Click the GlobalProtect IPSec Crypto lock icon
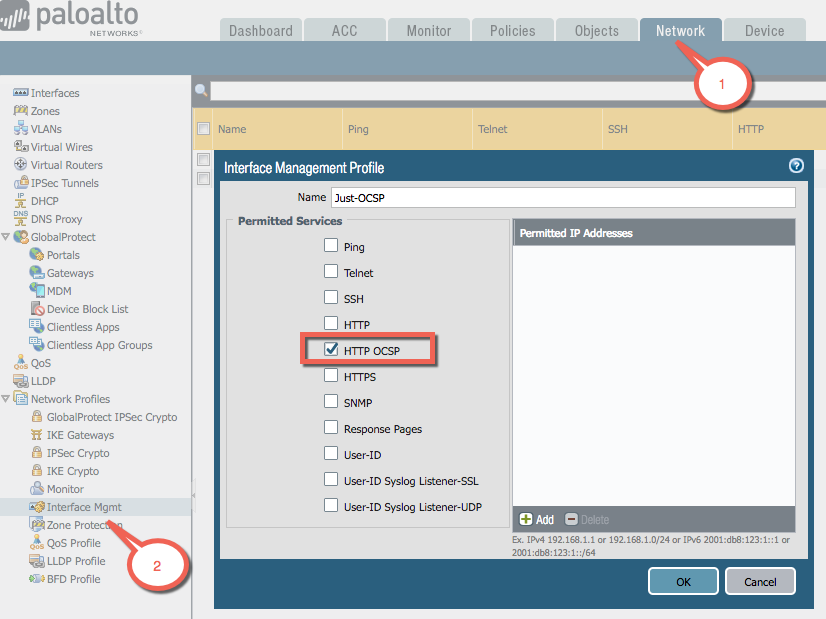826x619 pixels. coord(37,417)
